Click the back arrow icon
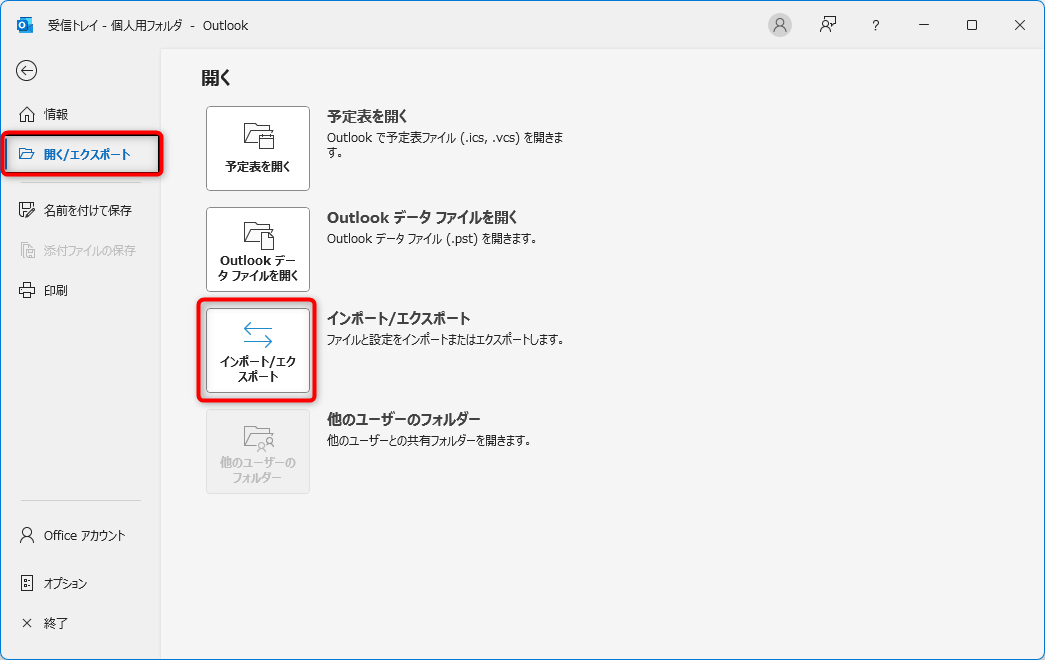The height and width of the screenshot is (660, 1045). tap(27, 70)
